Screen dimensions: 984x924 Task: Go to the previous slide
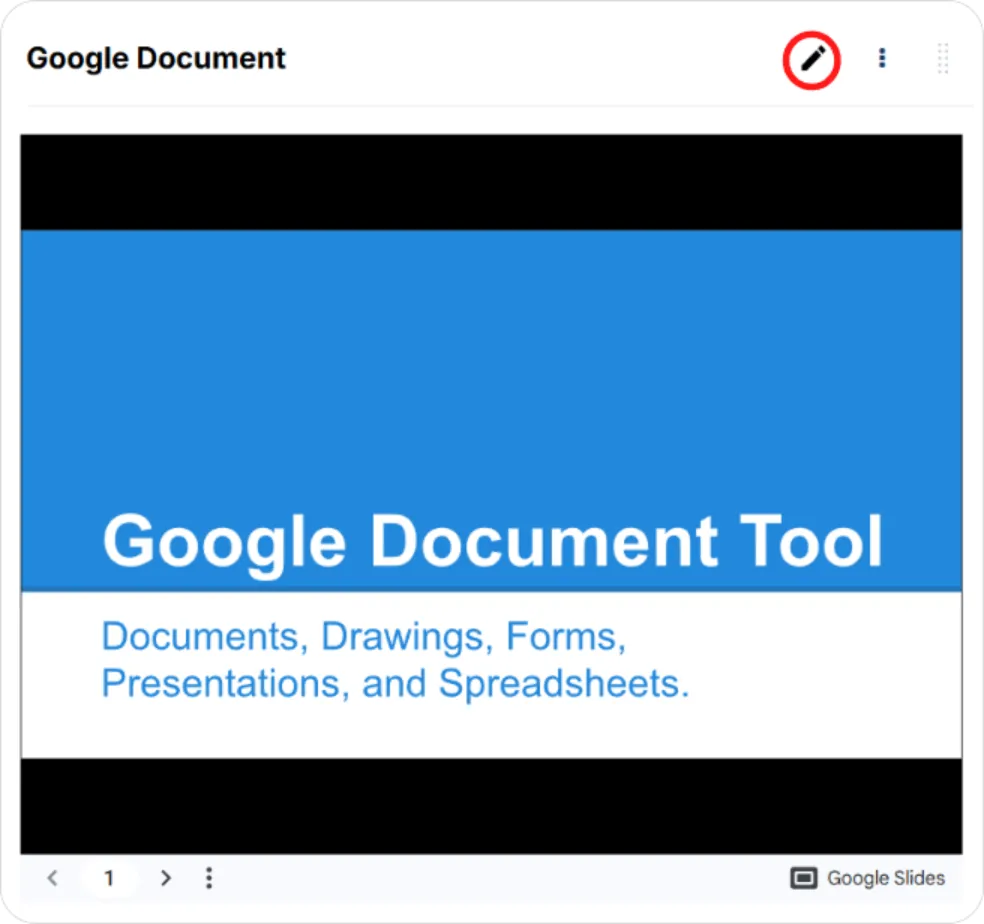pyautogui.click(x=53, y=878)
